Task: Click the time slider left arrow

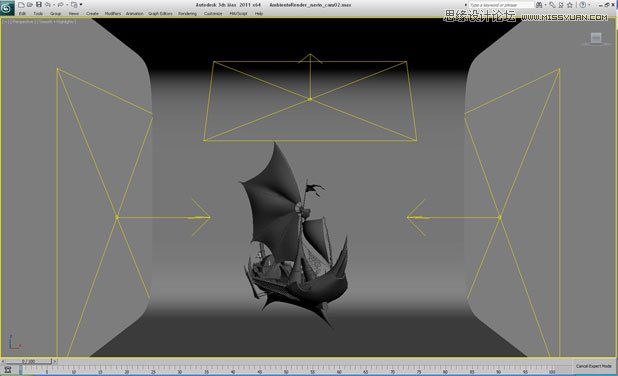Action: point(3,361)
